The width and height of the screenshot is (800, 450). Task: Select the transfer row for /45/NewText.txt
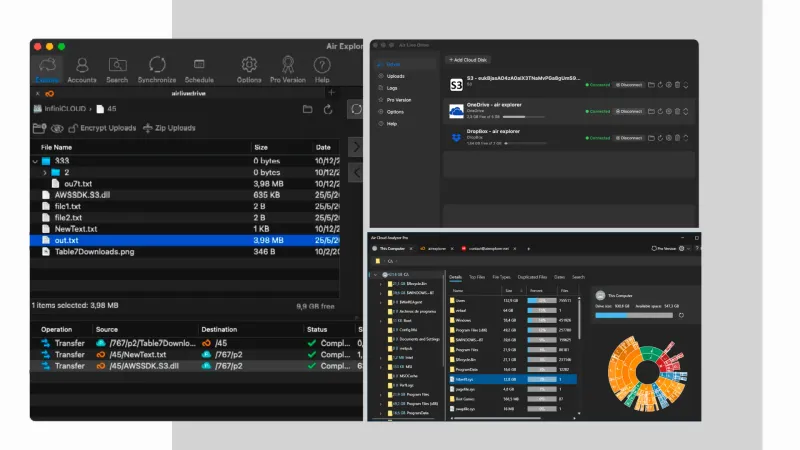pos(196,355)
